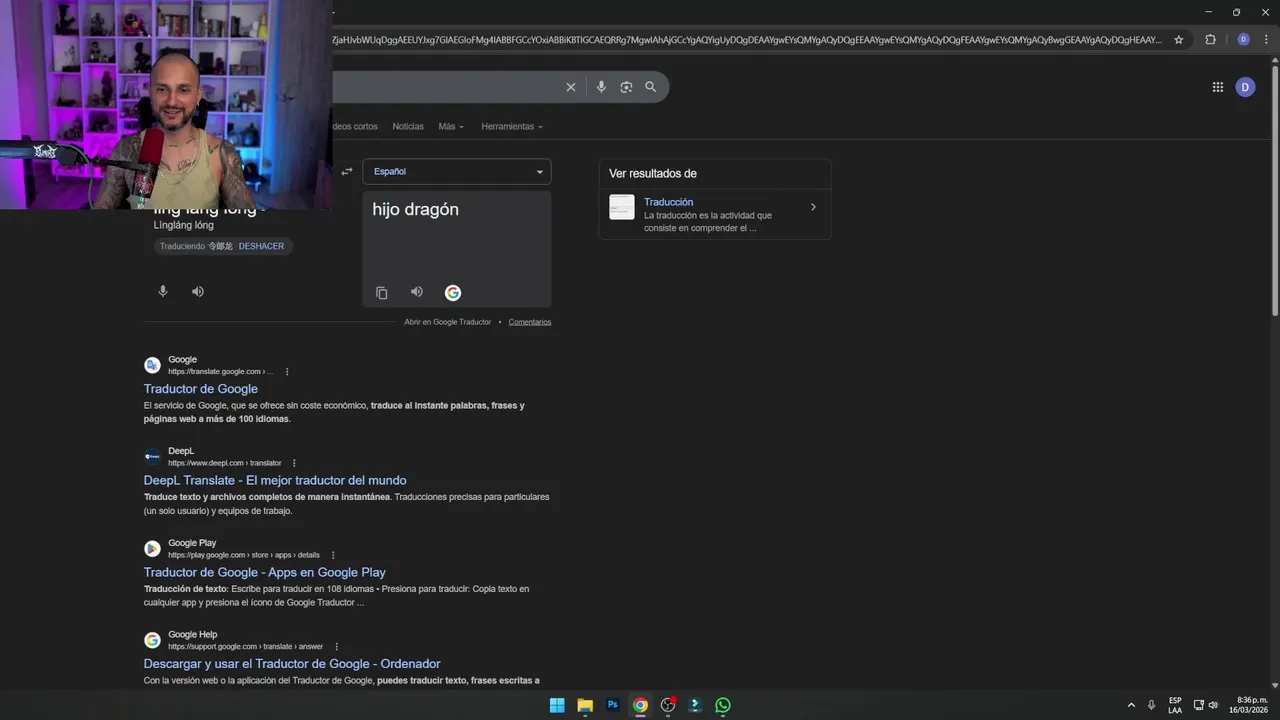
Task: Open the Google account avatar 'D' on the page
Action: pos(1245,87)
